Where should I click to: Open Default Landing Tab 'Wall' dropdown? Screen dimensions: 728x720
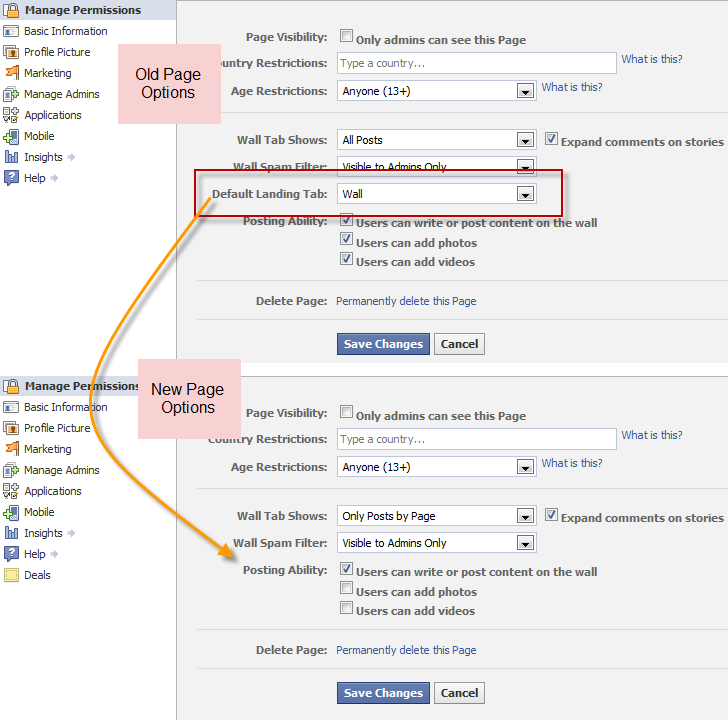(436, 194)
